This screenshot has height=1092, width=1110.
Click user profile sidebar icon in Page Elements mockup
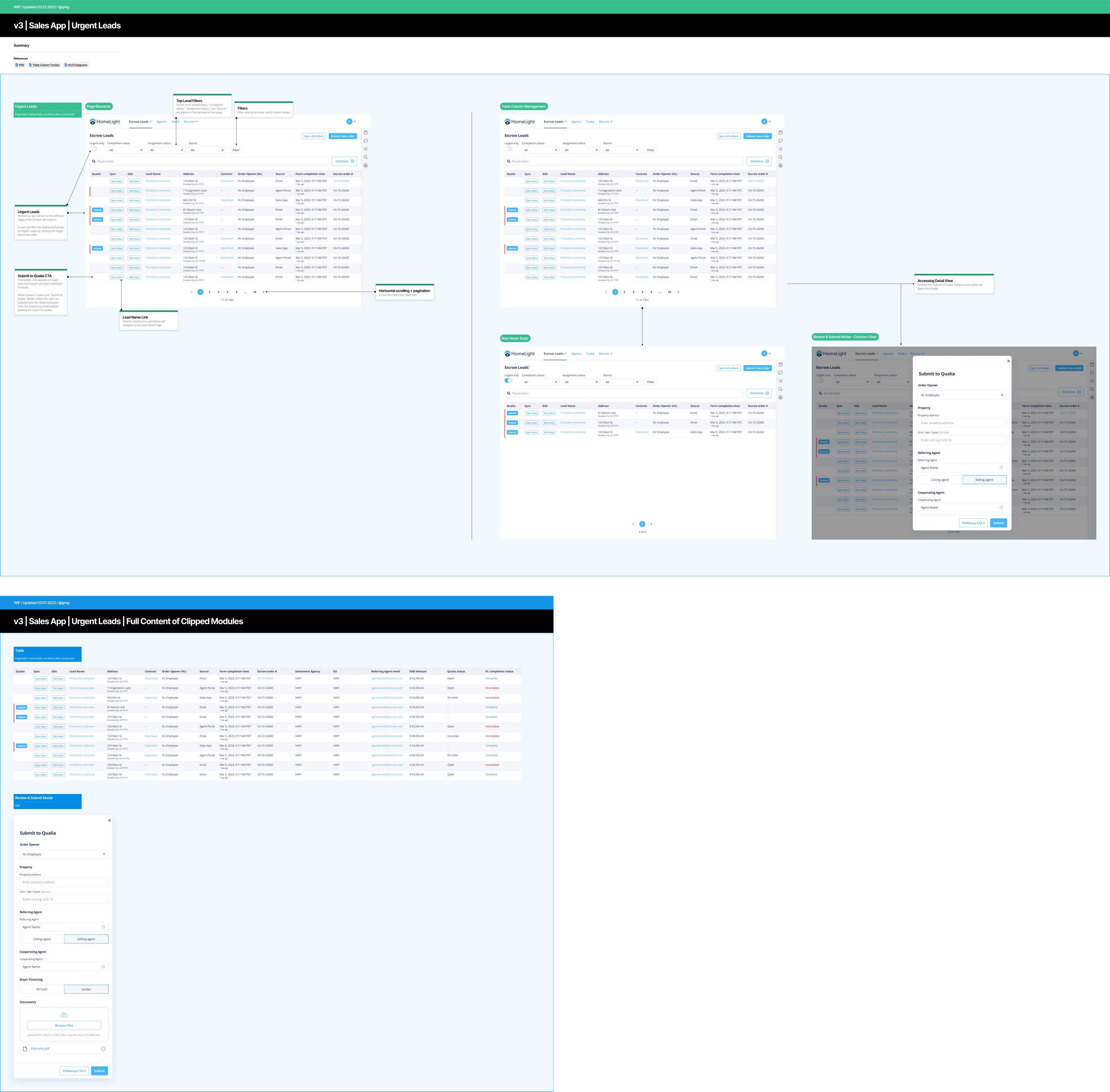tap(365, 165)
